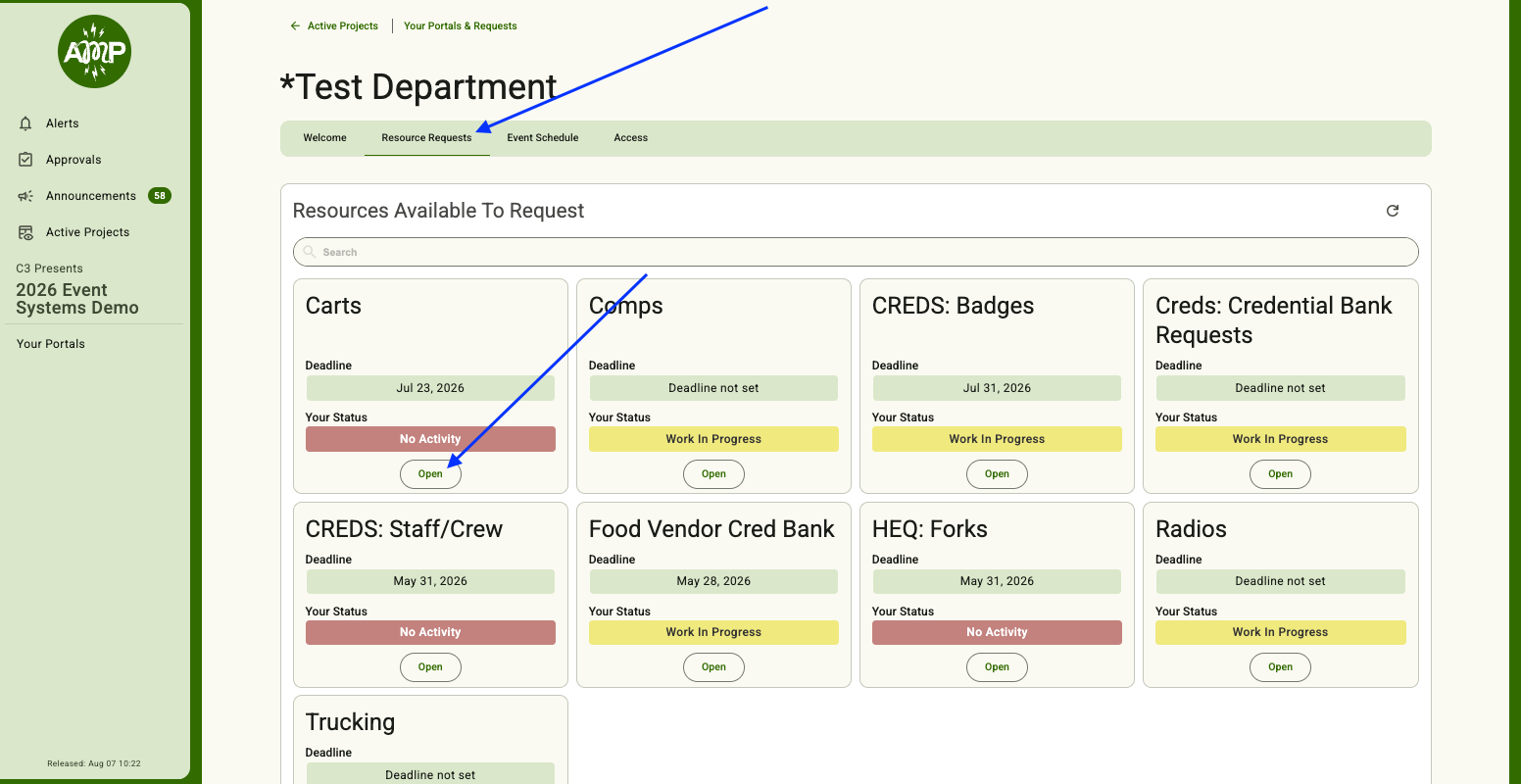The width and height of the screenshot is (1521, 784).
Task: Click Resources Available To Request heading
Action: pos(438,211)
